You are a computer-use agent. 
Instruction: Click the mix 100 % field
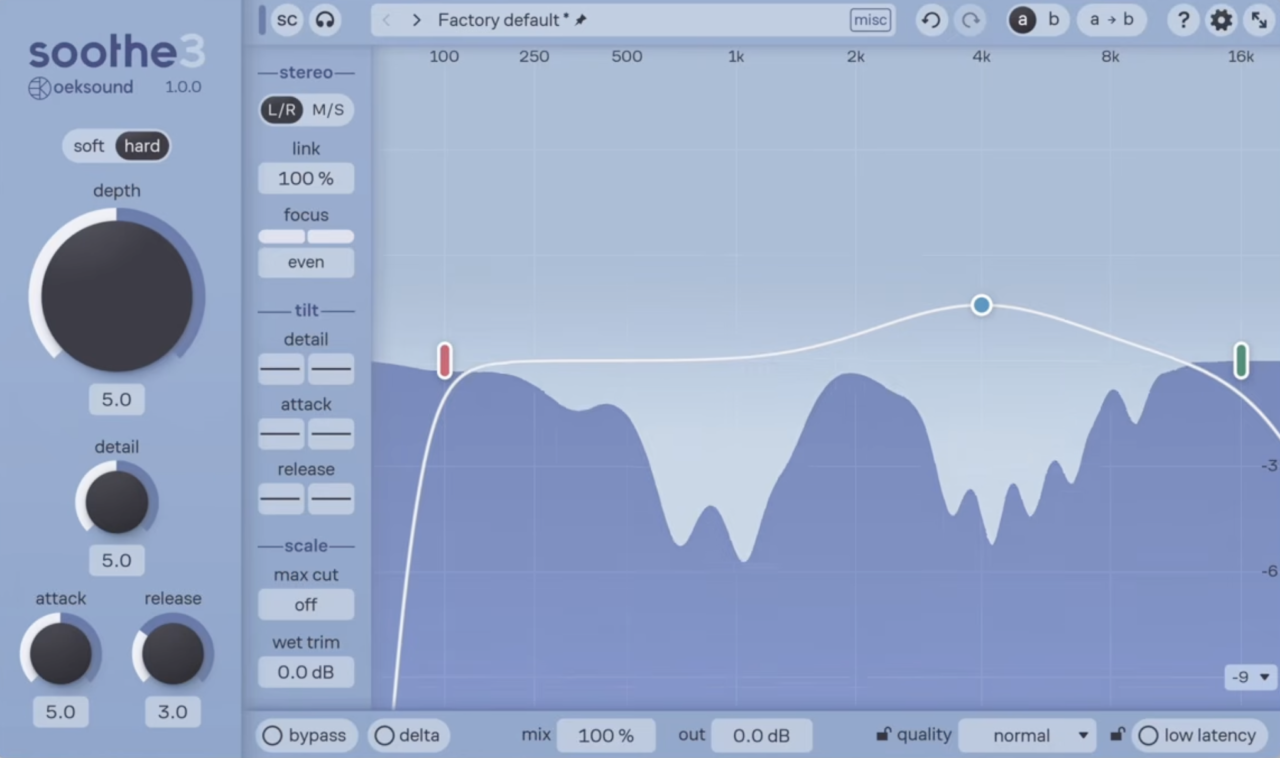click(606, 736)
